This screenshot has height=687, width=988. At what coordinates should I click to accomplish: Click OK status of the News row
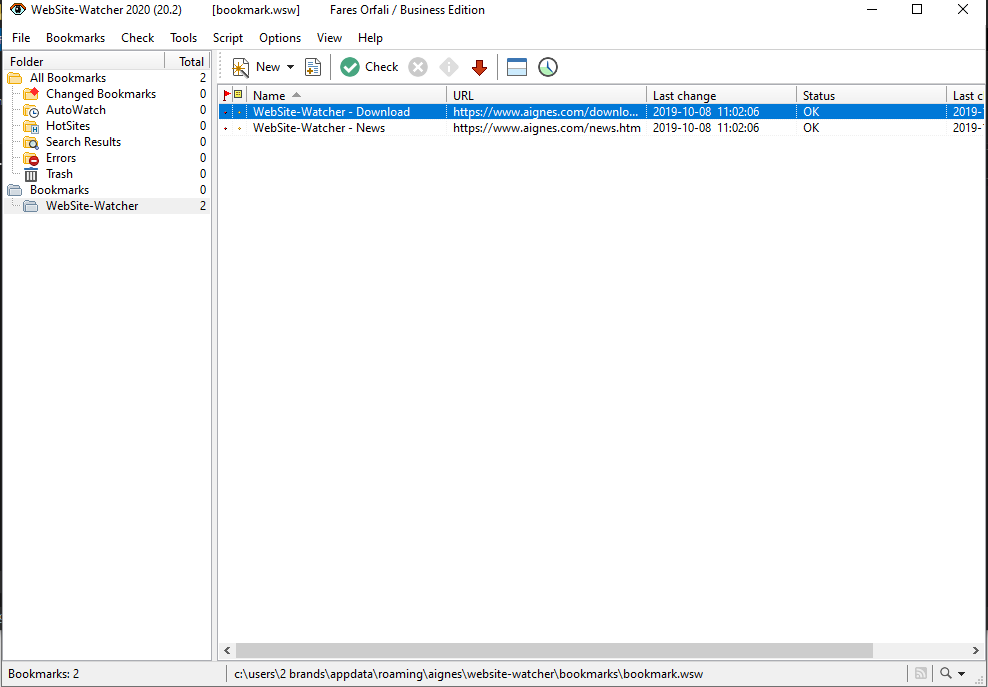(x=811, y=128)
